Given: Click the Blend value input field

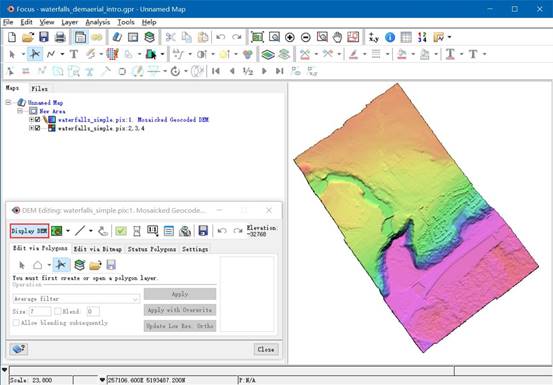Looking at the screenshot, I should pos(93,311).
